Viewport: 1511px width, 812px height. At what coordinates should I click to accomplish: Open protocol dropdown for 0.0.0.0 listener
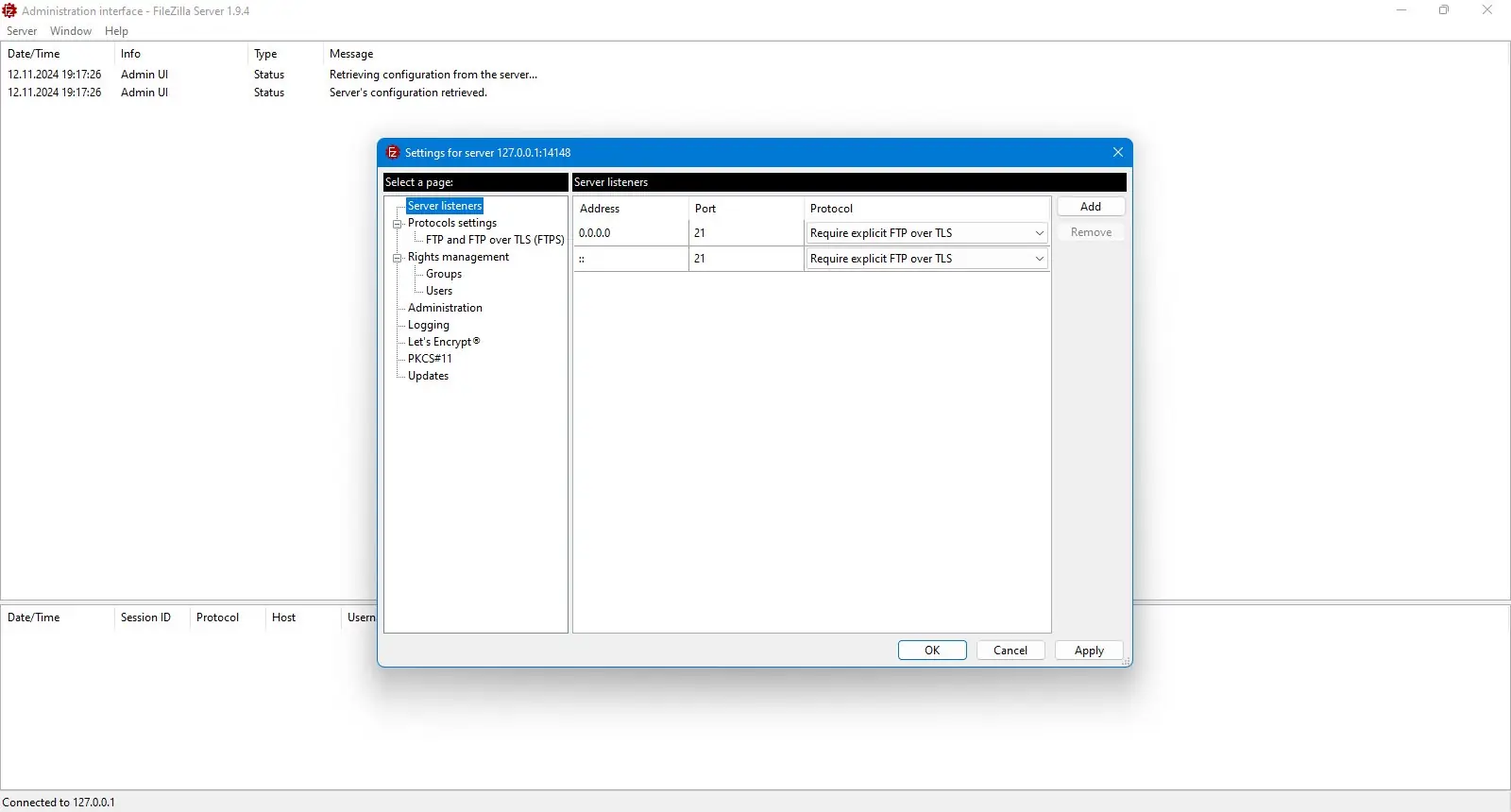pos(926,233)
